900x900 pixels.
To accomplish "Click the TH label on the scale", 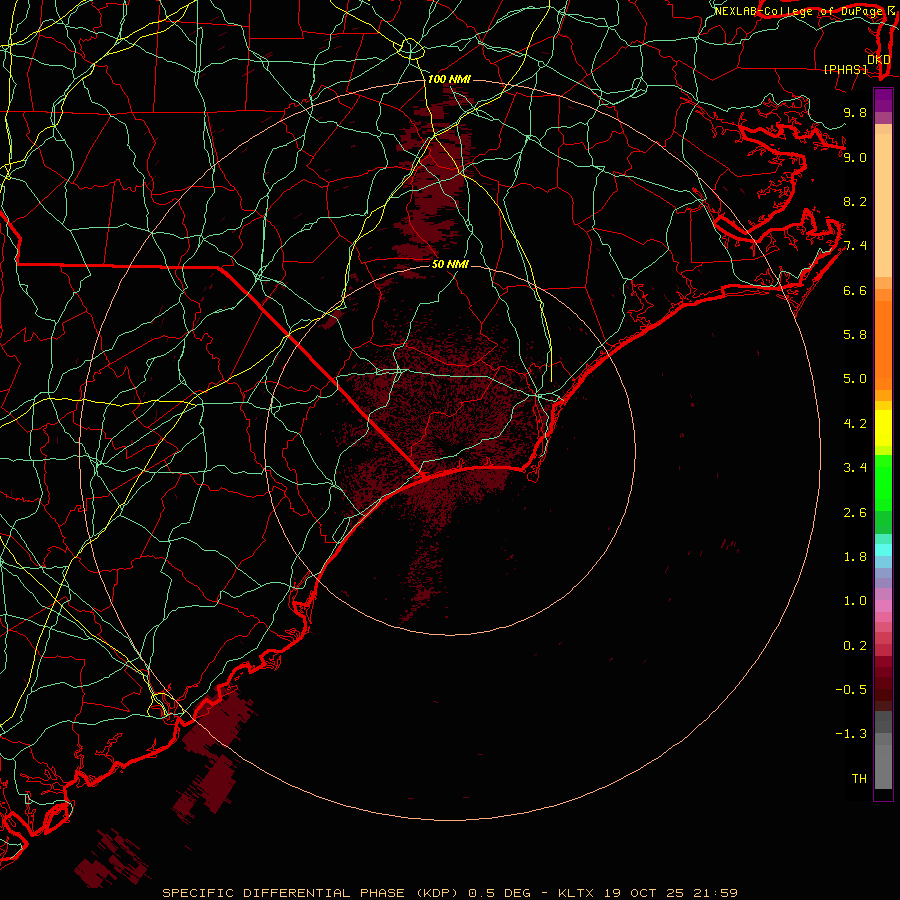I will [x=859, y=779].
